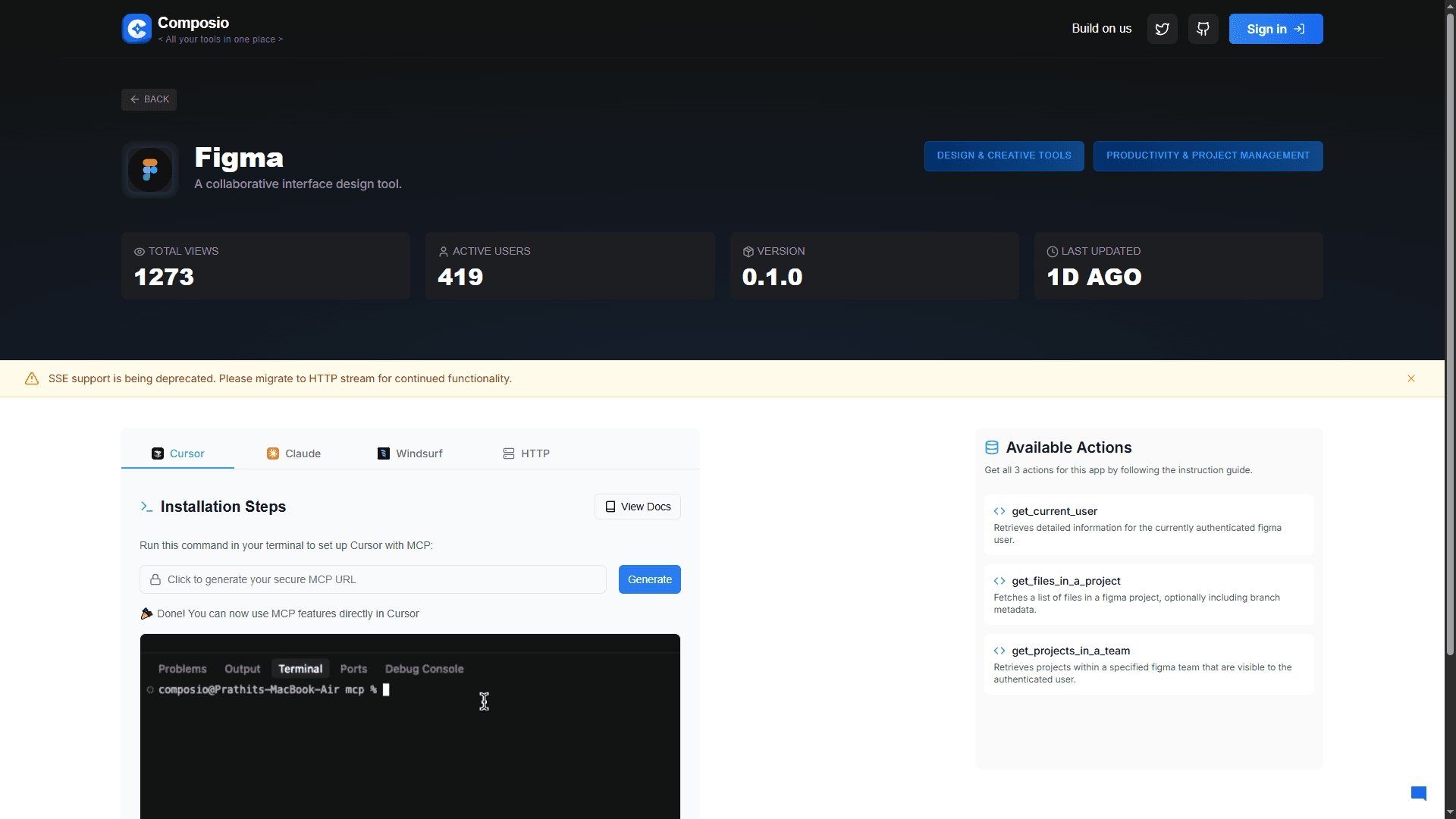Click the MCP URL input field

click(372, 579)
